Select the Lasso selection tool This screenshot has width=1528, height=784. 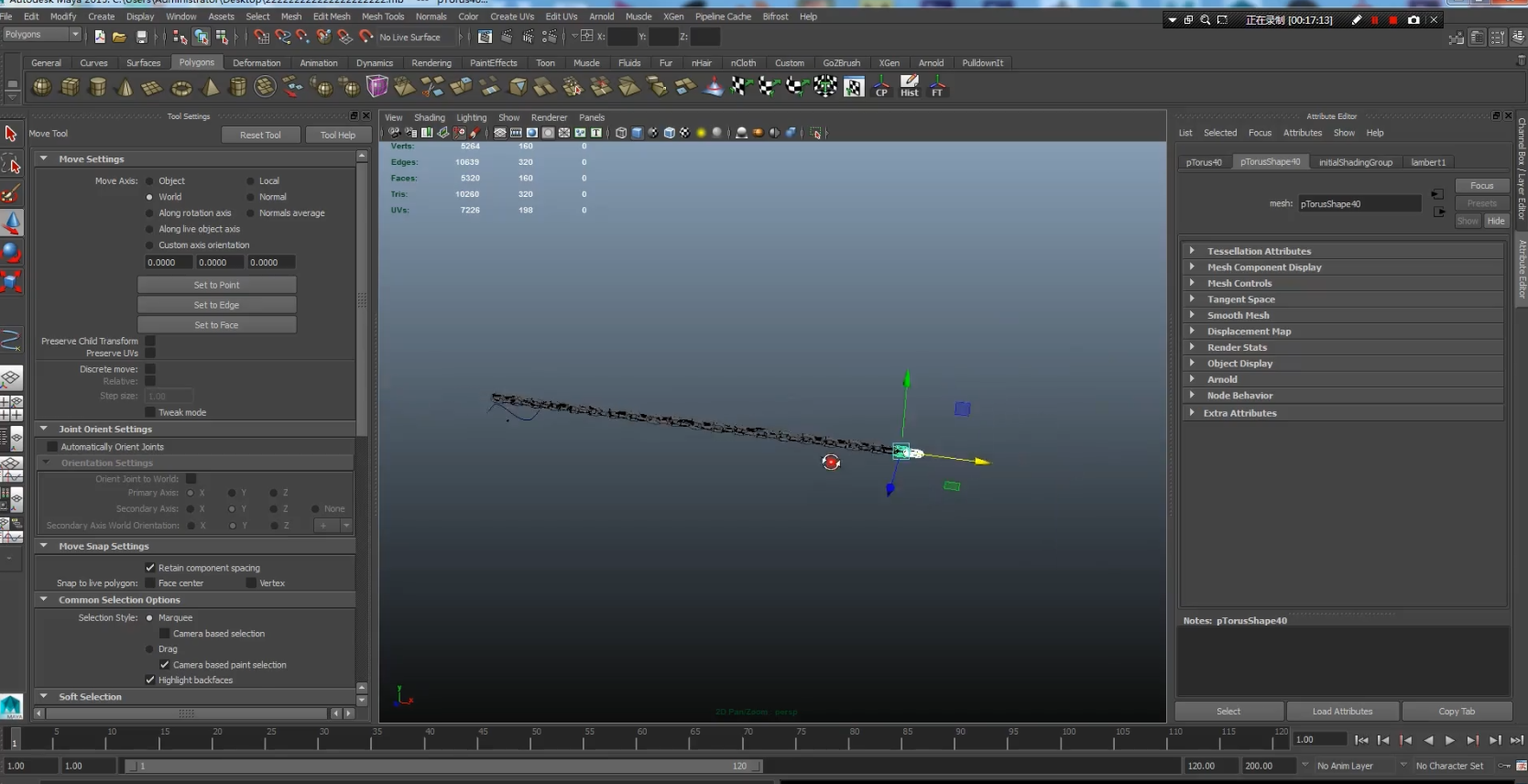(x=11, y=164)
